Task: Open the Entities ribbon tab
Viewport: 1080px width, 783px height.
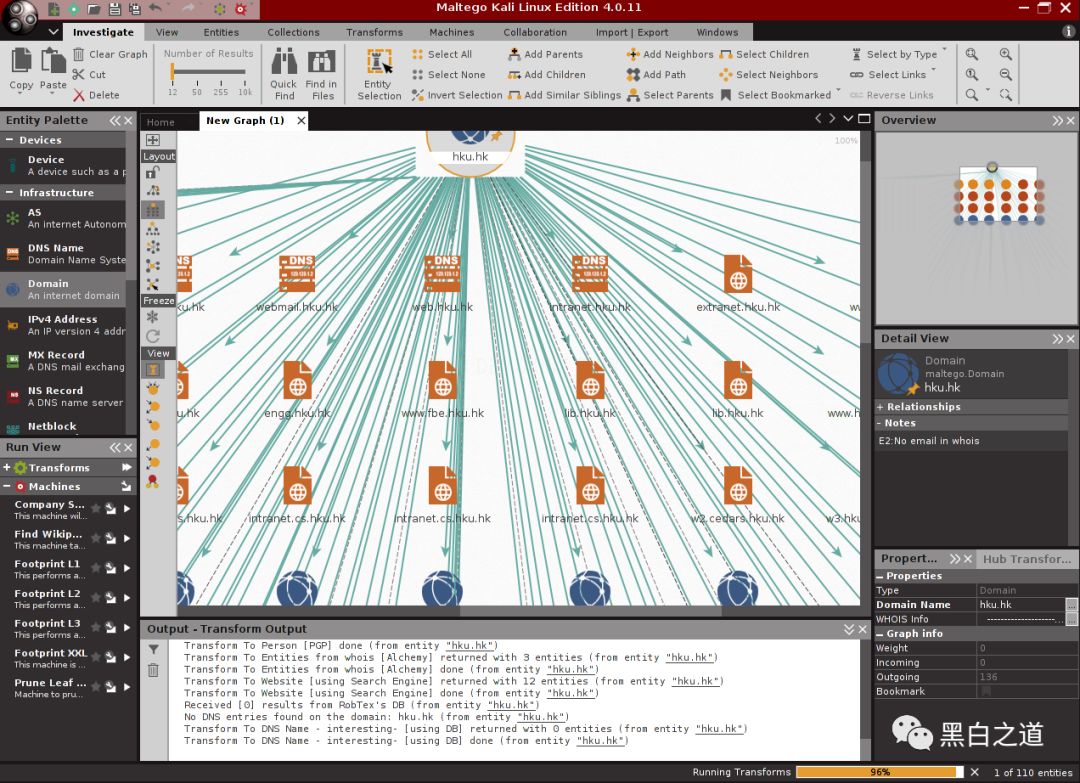Action: (221, 32)
